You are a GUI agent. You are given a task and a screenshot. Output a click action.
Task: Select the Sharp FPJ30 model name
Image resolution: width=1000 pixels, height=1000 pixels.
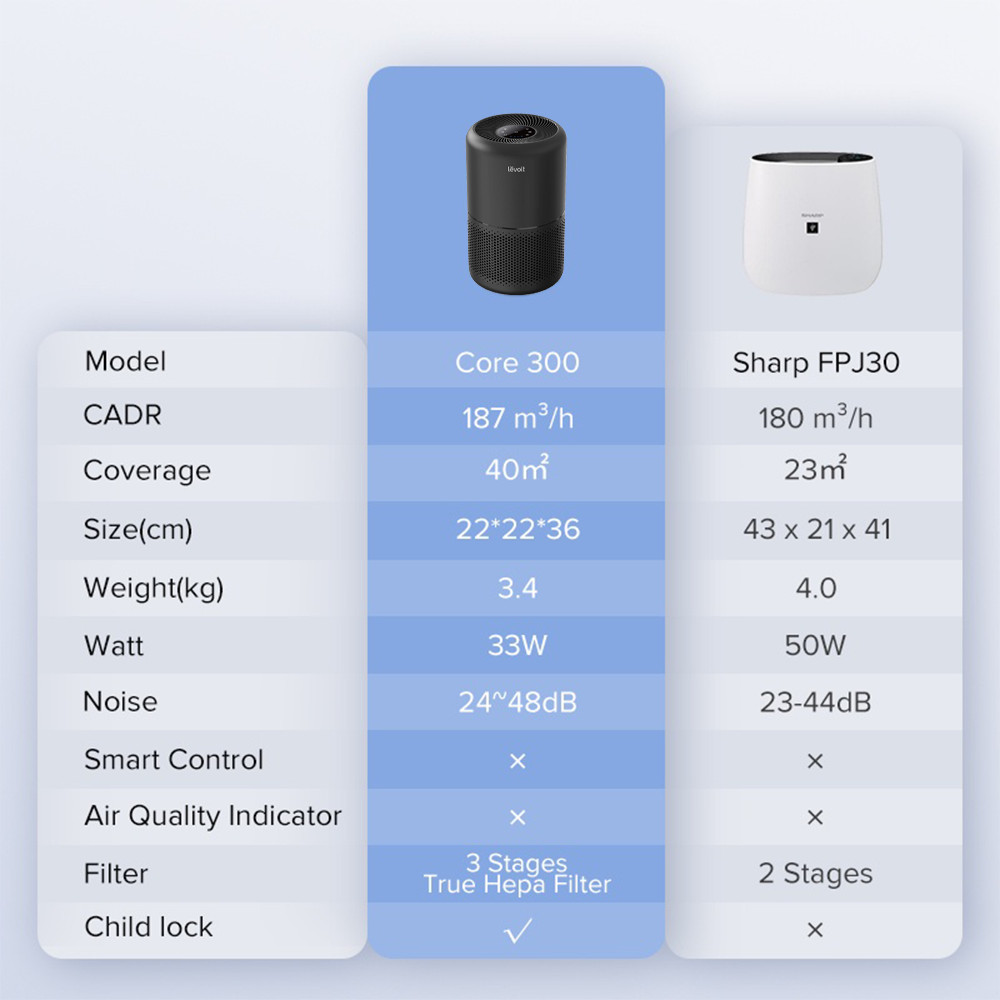[816, 363]
